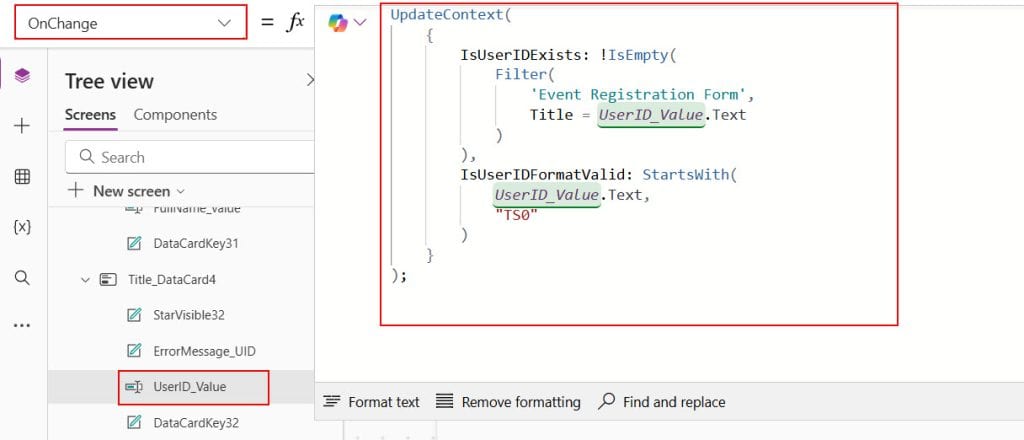Open the OnChange property dropdown

(131, 23)
